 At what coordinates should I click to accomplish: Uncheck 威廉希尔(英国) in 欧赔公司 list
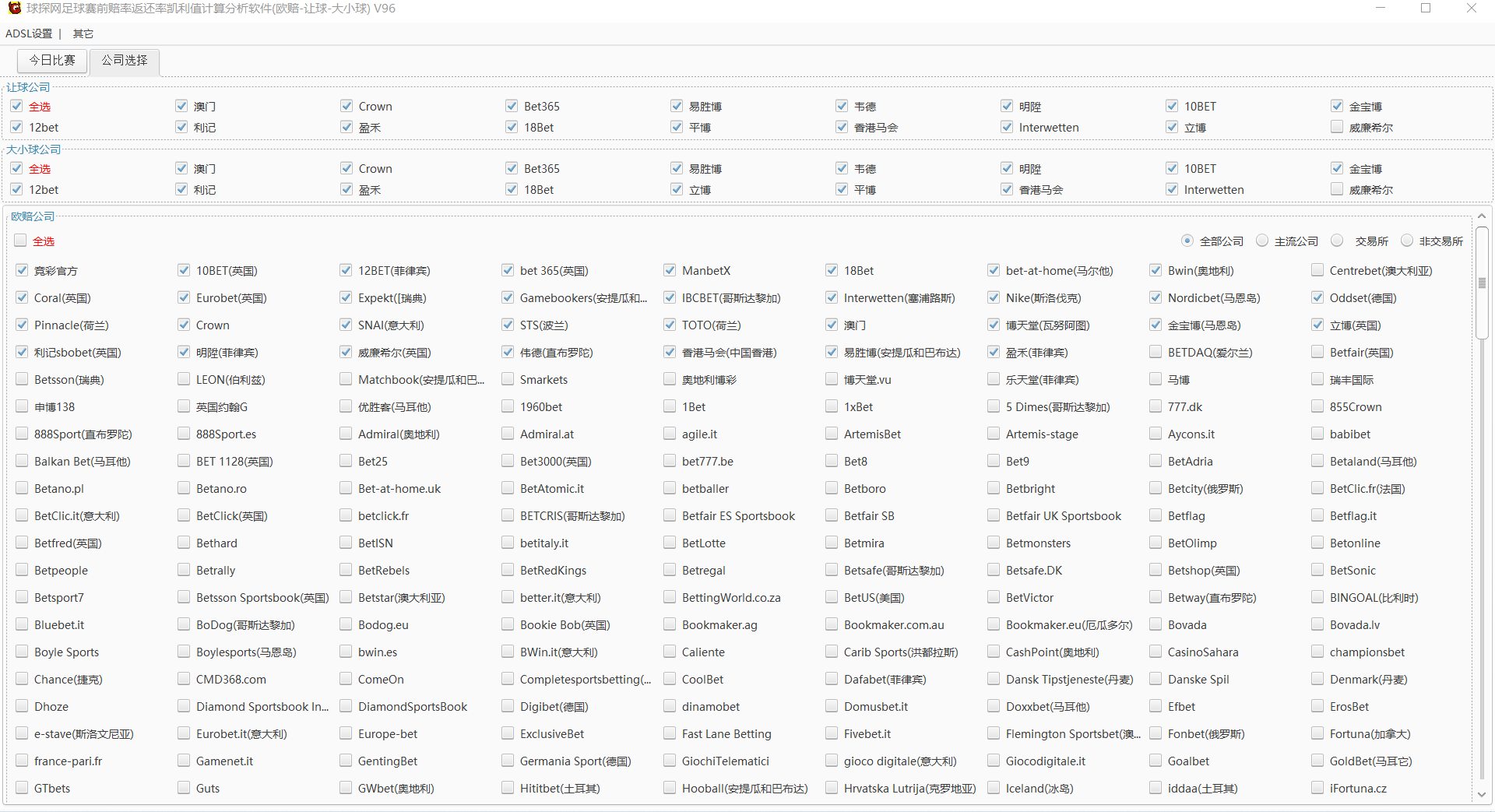point(346,352)
